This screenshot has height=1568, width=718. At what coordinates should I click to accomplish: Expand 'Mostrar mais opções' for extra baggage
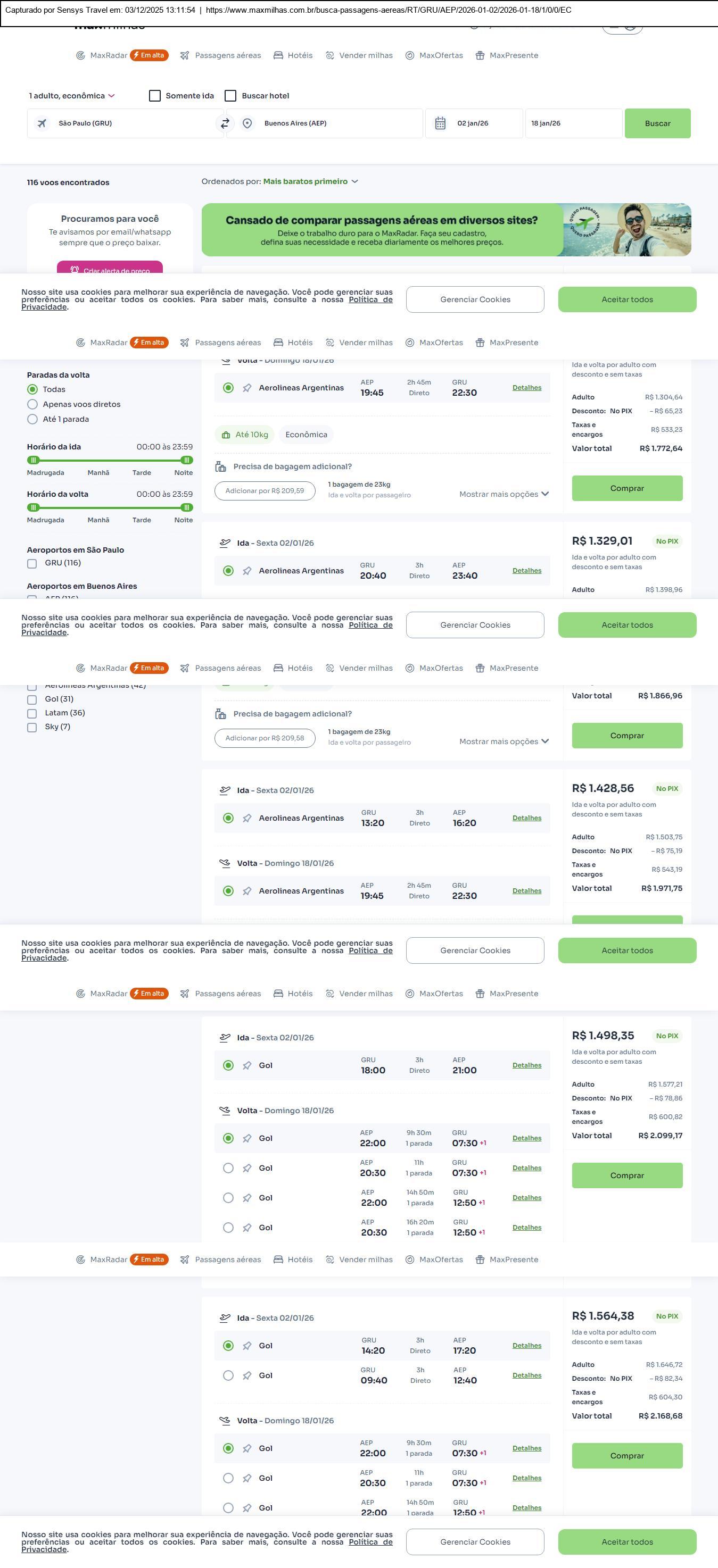pos(504,494)
